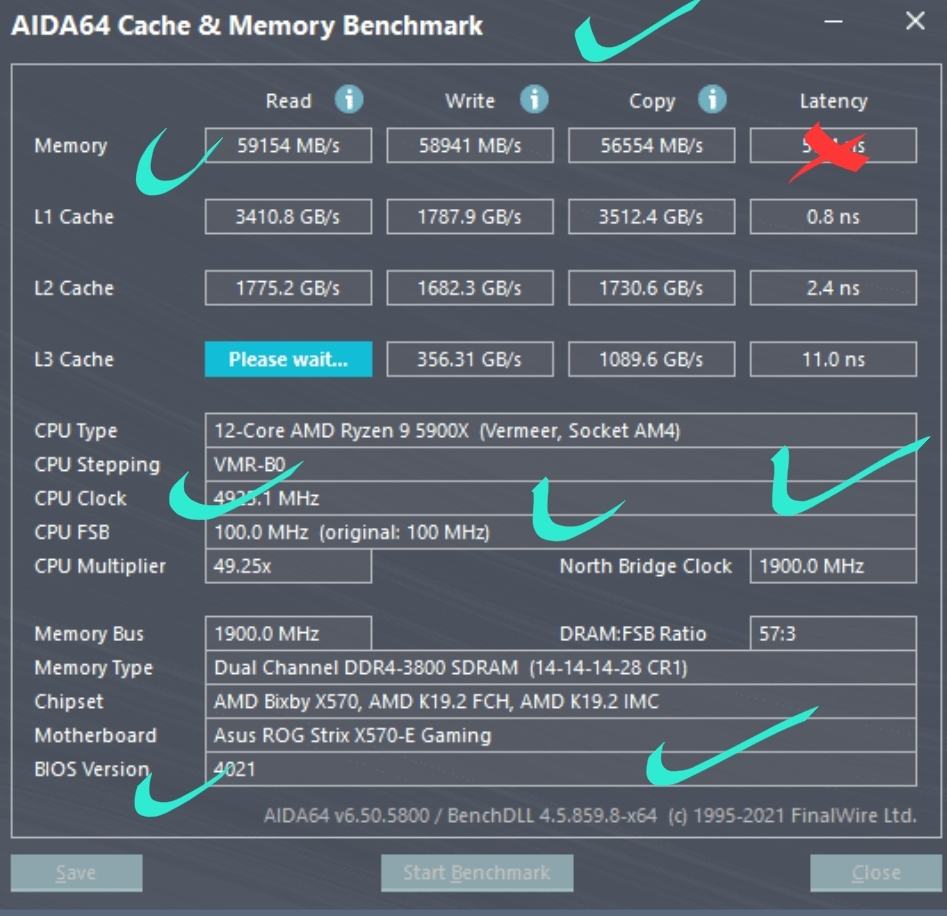This screenshot has height=916, width=947.
Task: Minimize the AIDA64 benchmark window
Action: pyautogui.click(x=833, y=22)
